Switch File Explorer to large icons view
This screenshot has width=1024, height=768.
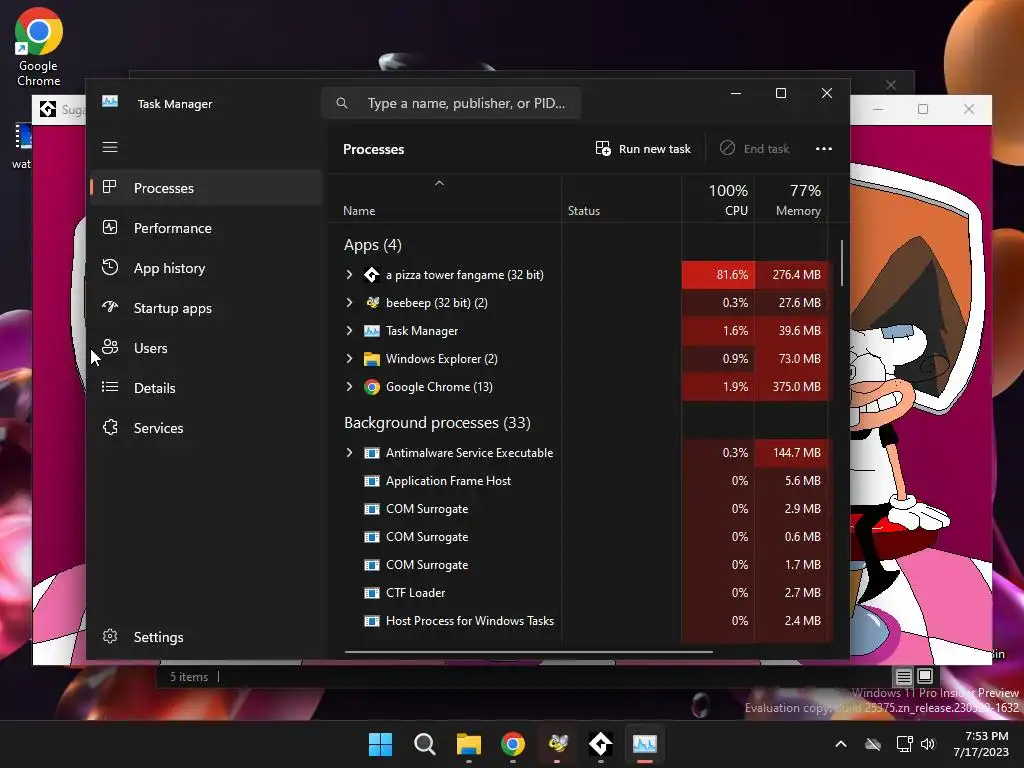[x=925, y=676]
